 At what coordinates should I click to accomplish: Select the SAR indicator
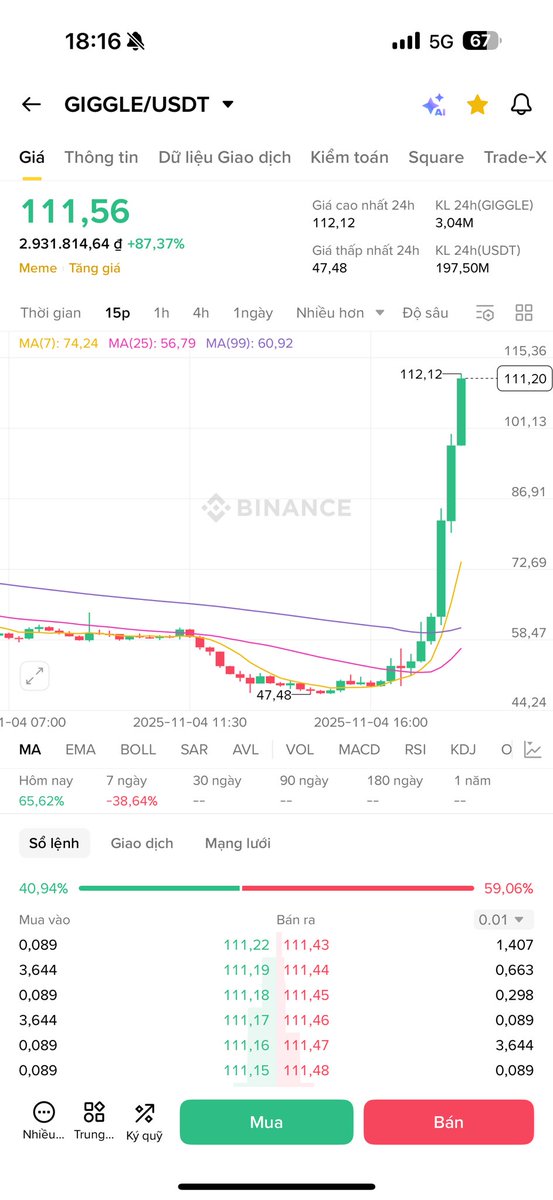coord(194,749)
